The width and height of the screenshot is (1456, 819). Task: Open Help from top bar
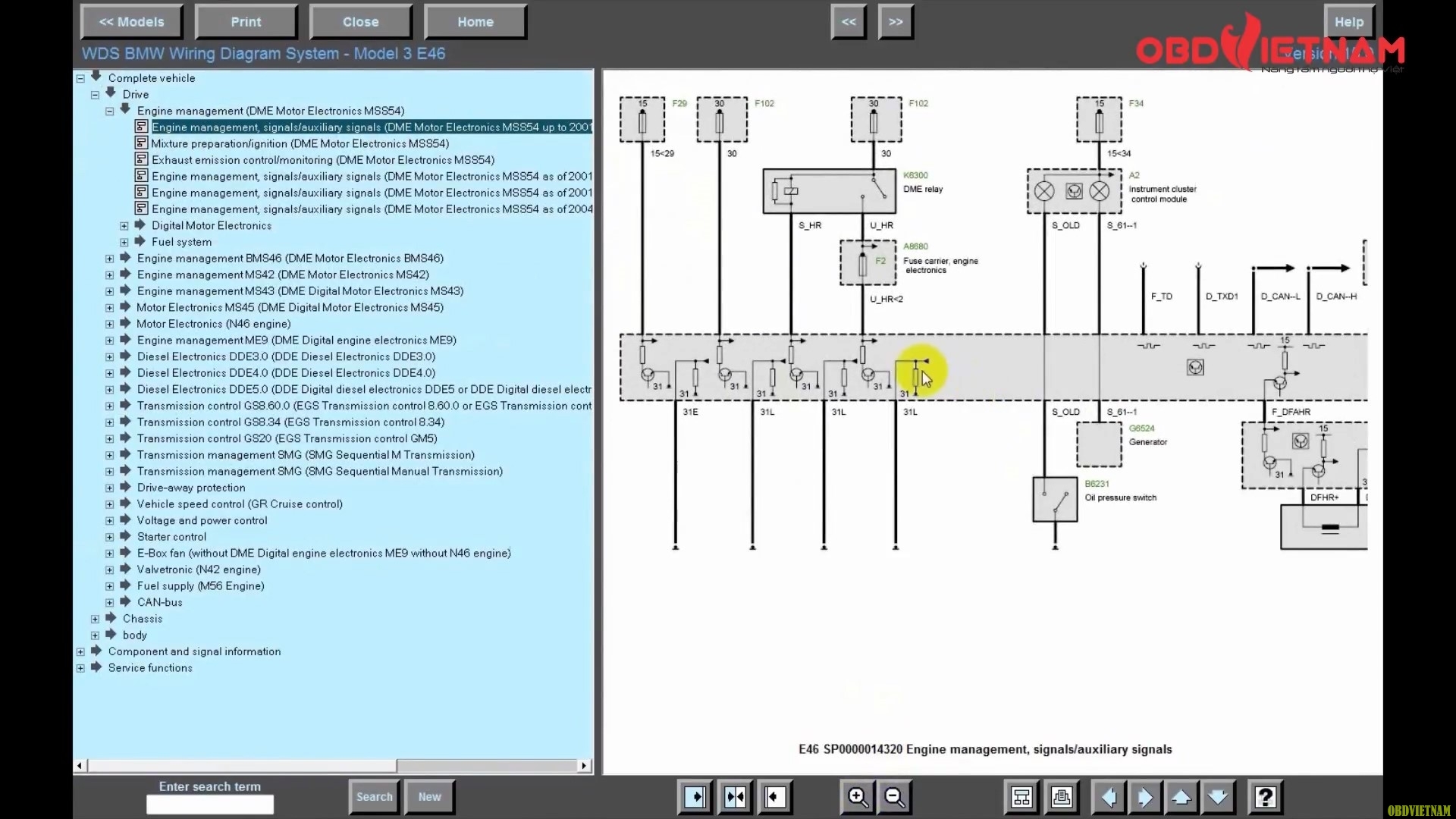1348,22
